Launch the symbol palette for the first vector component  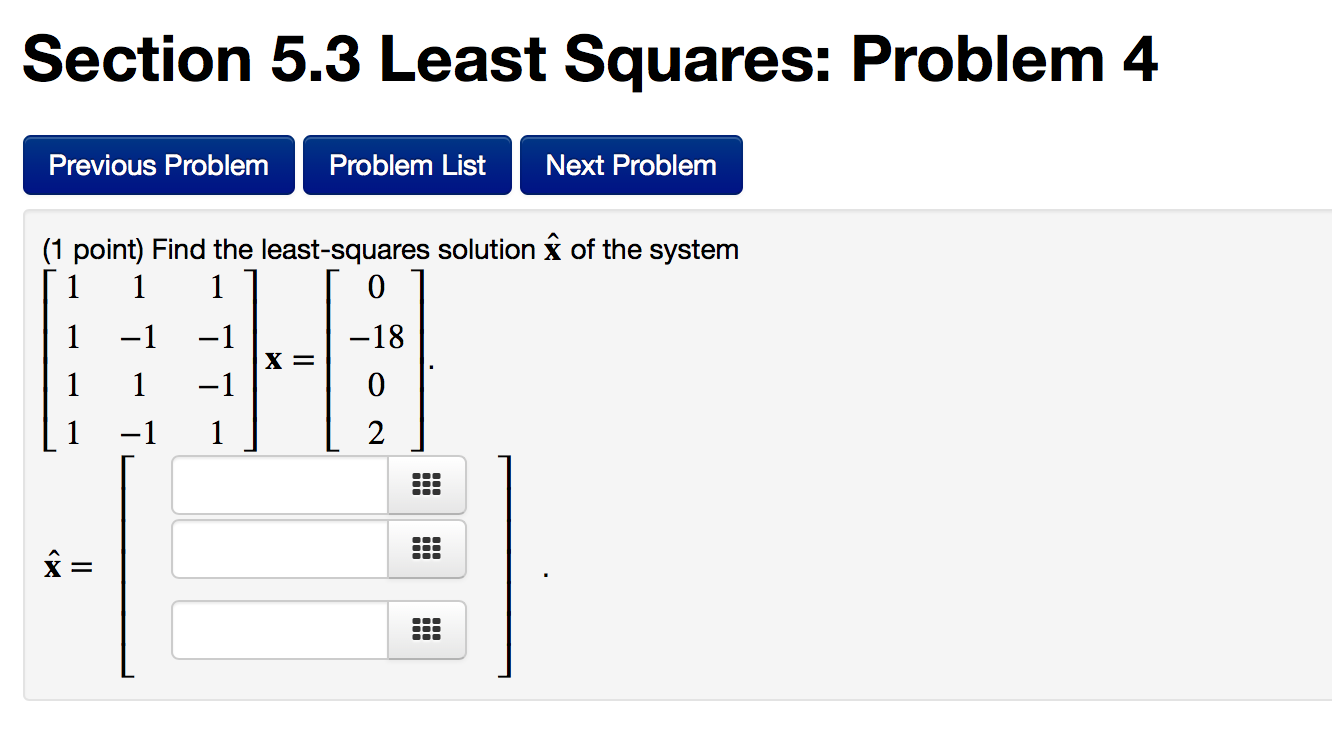pos(426,485)
